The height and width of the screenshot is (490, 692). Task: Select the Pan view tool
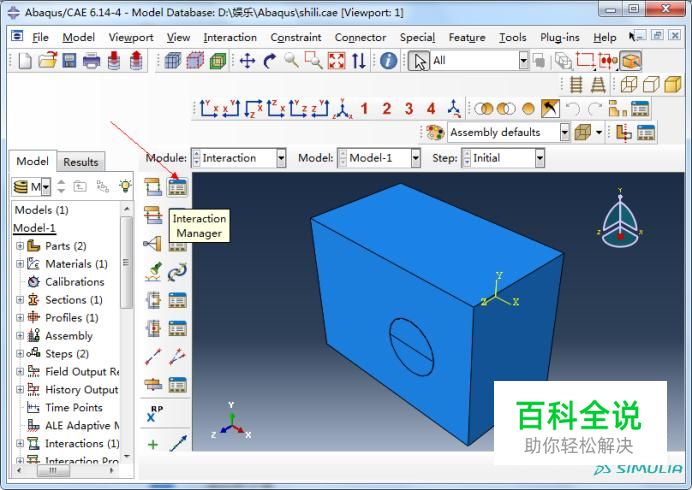(x=248, y=60)
